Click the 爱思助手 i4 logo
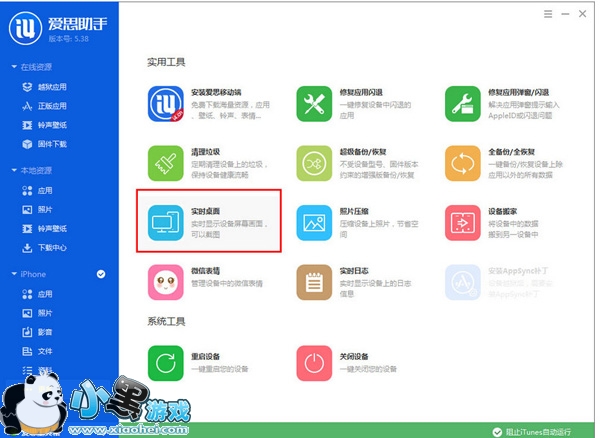This screenshot has width=600, height=438. point(25,28)
